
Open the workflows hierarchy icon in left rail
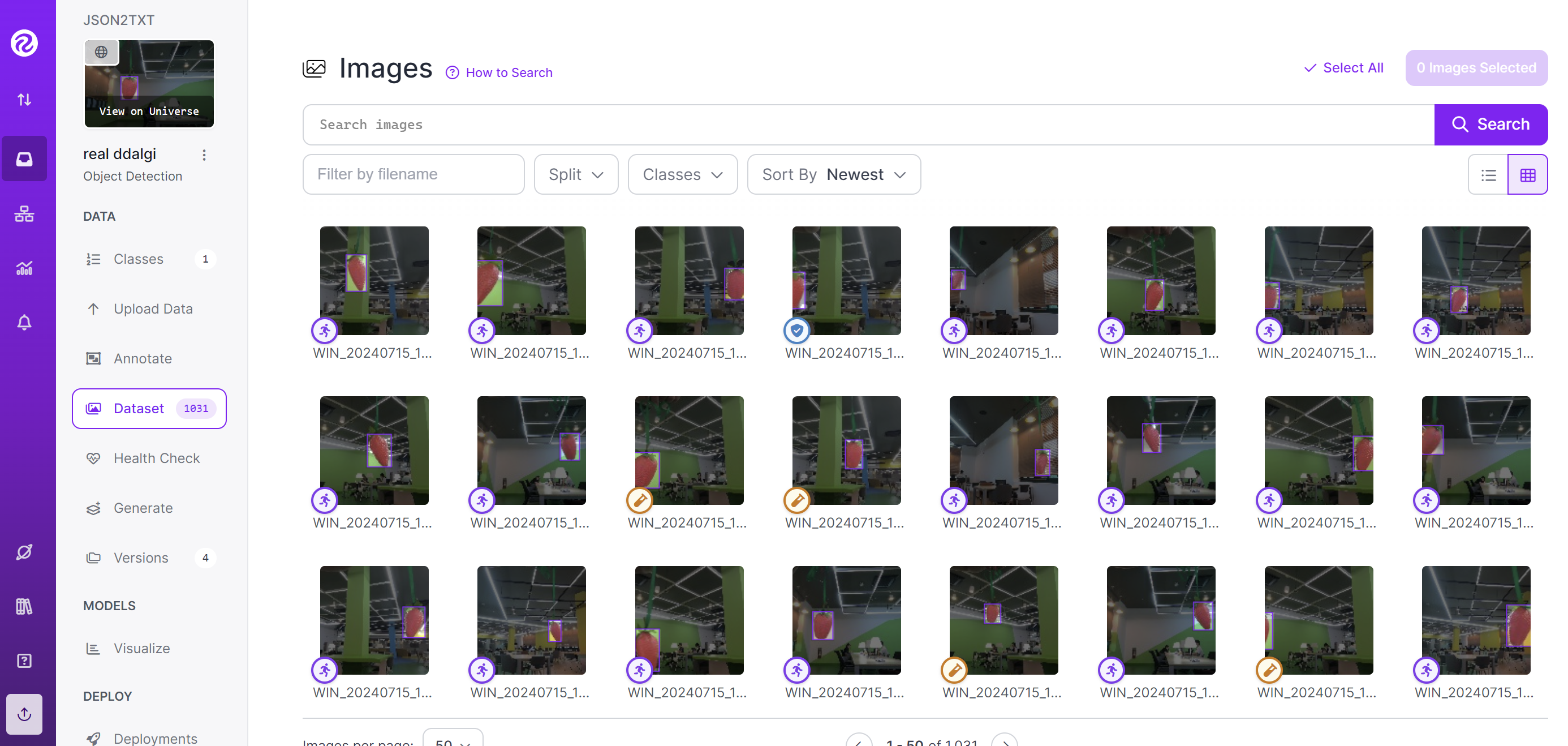(x=24, y=214)
